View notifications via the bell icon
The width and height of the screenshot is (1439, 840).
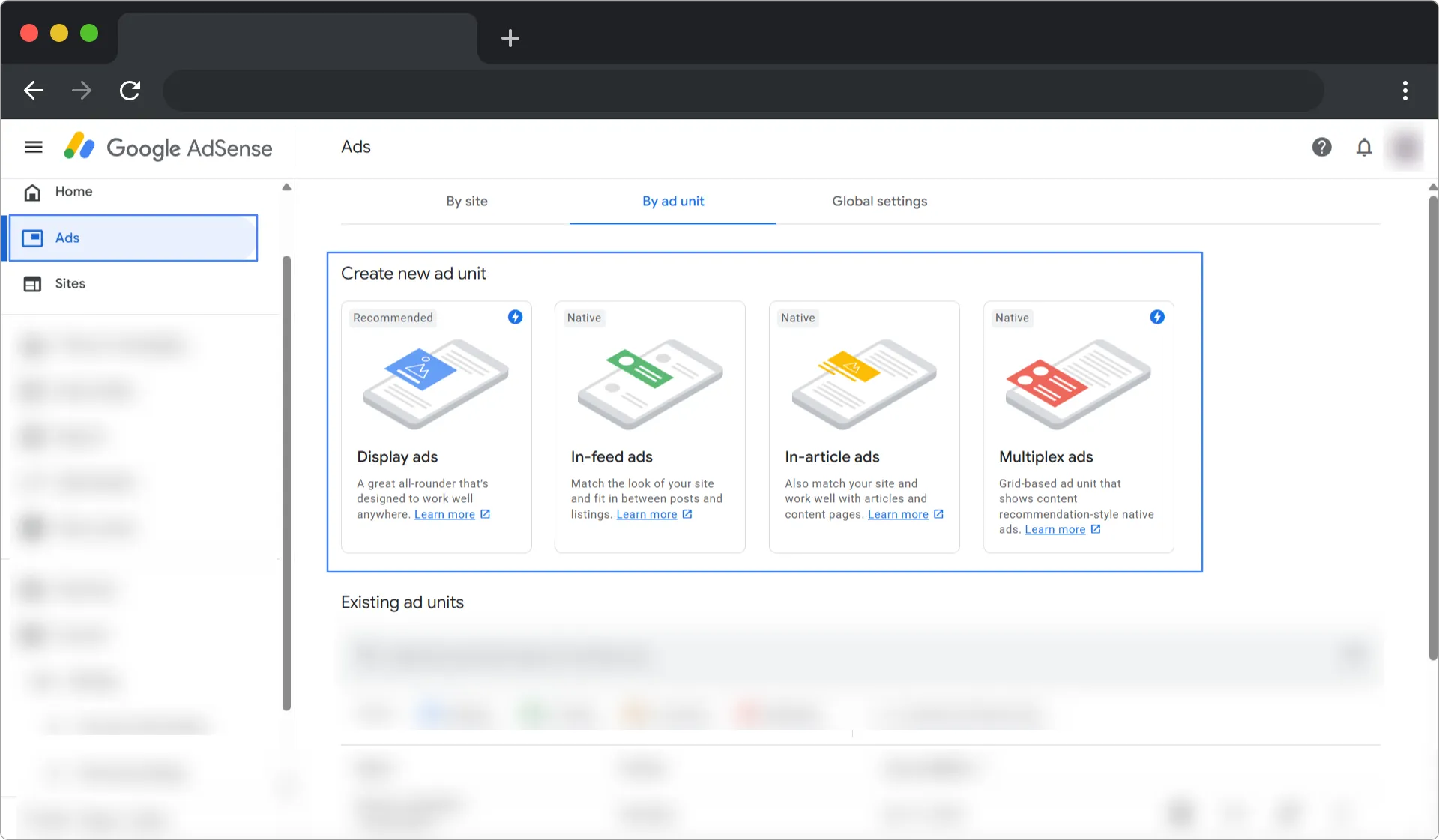click(1364, 147)
